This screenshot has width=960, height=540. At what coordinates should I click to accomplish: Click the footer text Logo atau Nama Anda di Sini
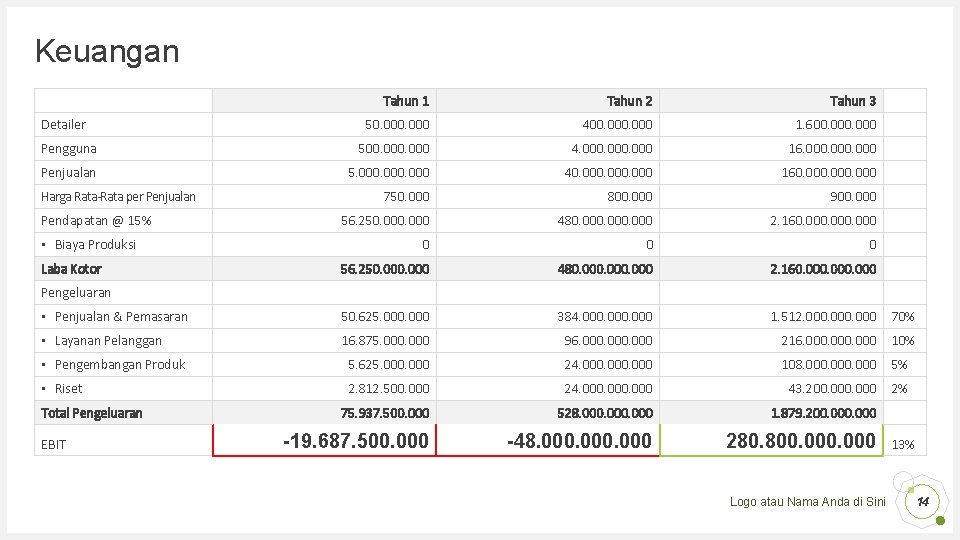point(807,502)
